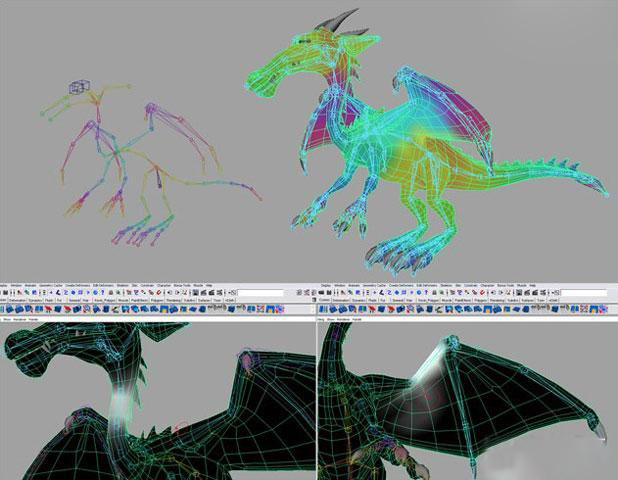Toggle snap to grids in left status line
The height and width of the screenshot is (480, 618).
128,292
